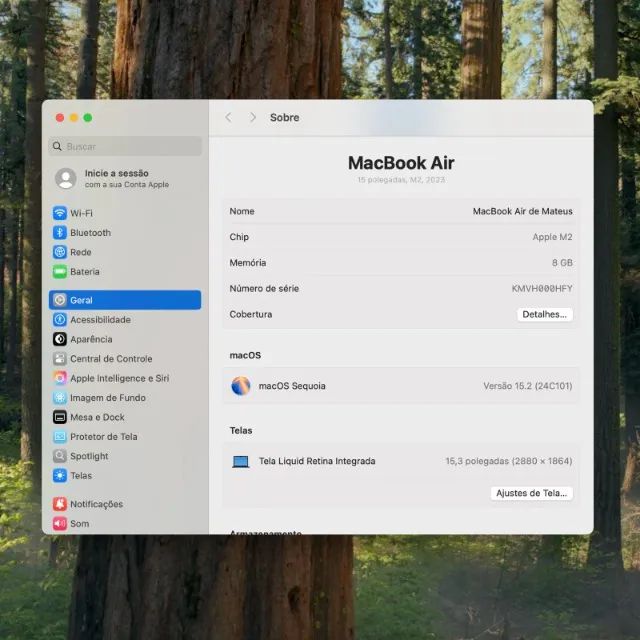This screenshot has height=640, width=640.
Task: Open the Notificações bell icon
Action: 60,504
